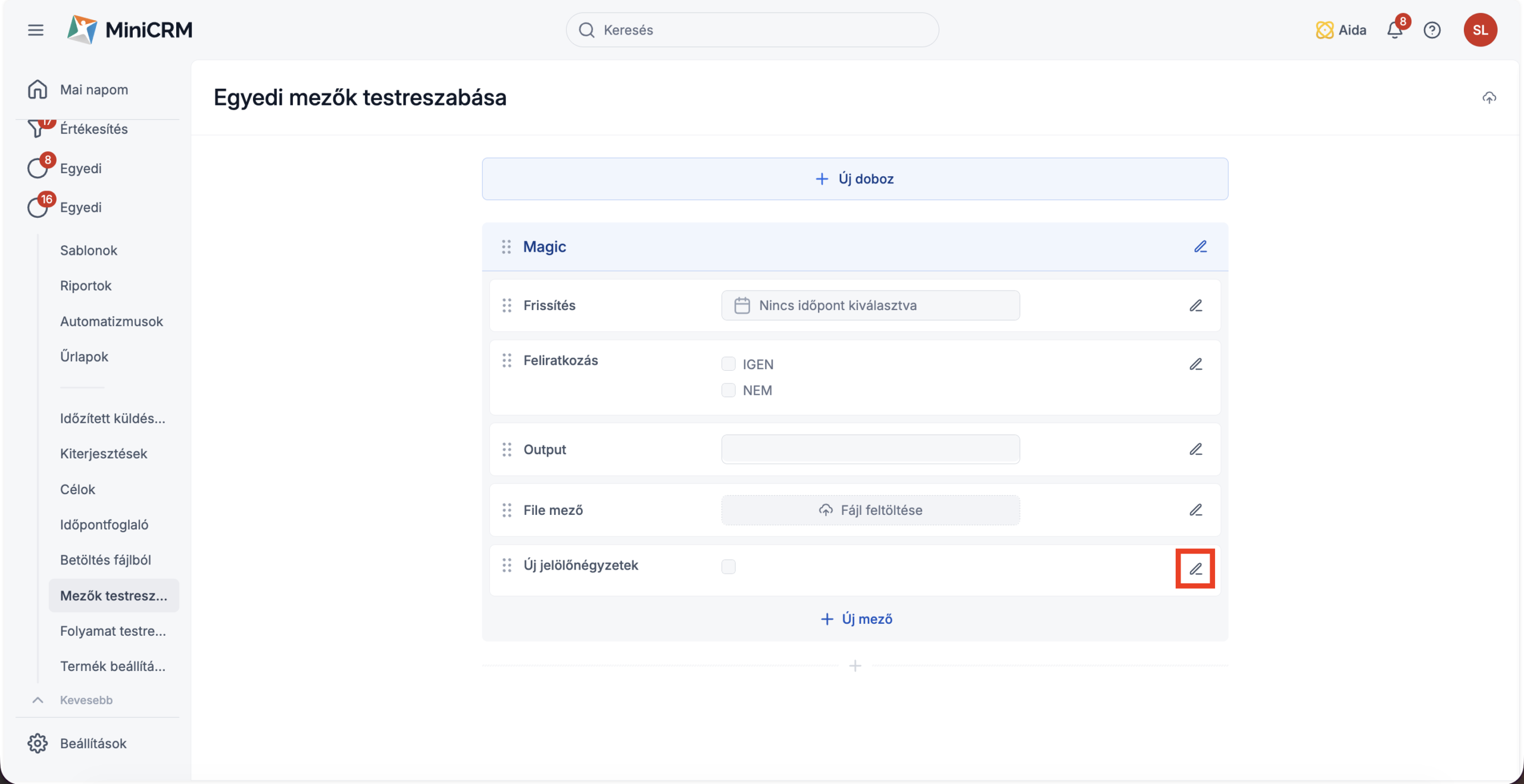The width and height of the screenshot is (1524, 784).
Task: Edit the Új jelölőnégyzetek field
Action: [1195, 569]
